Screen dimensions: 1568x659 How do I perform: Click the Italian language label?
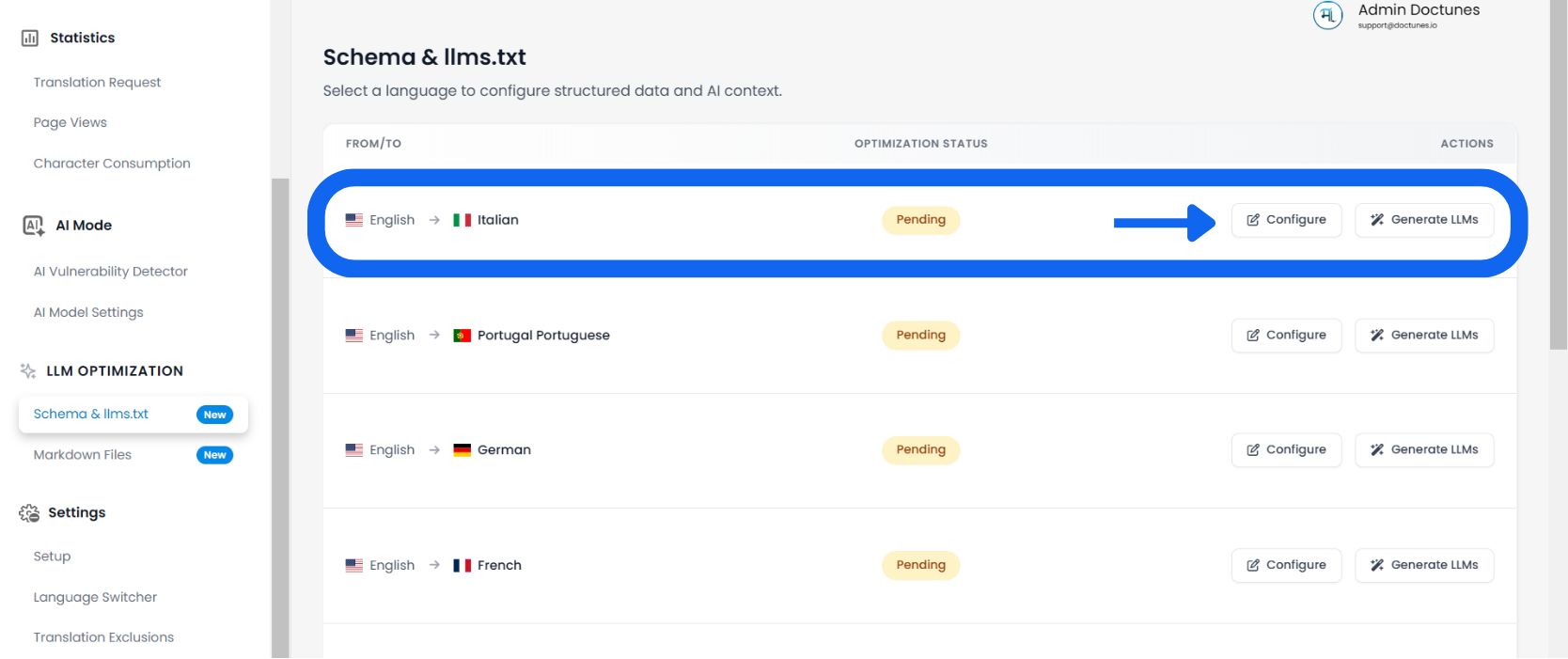(497, 220)
